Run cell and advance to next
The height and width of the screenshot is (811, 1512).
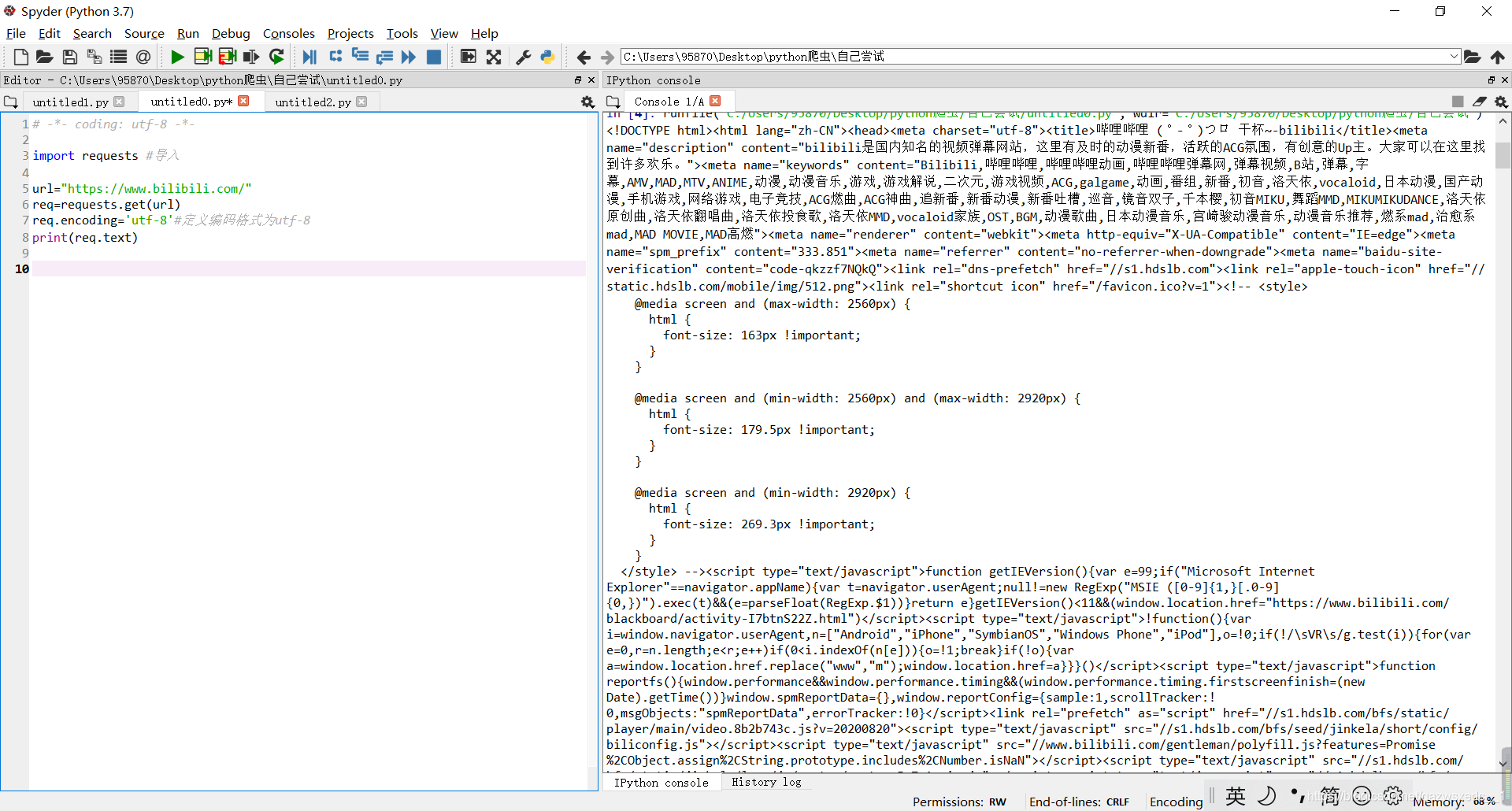[x=227, y=57]
